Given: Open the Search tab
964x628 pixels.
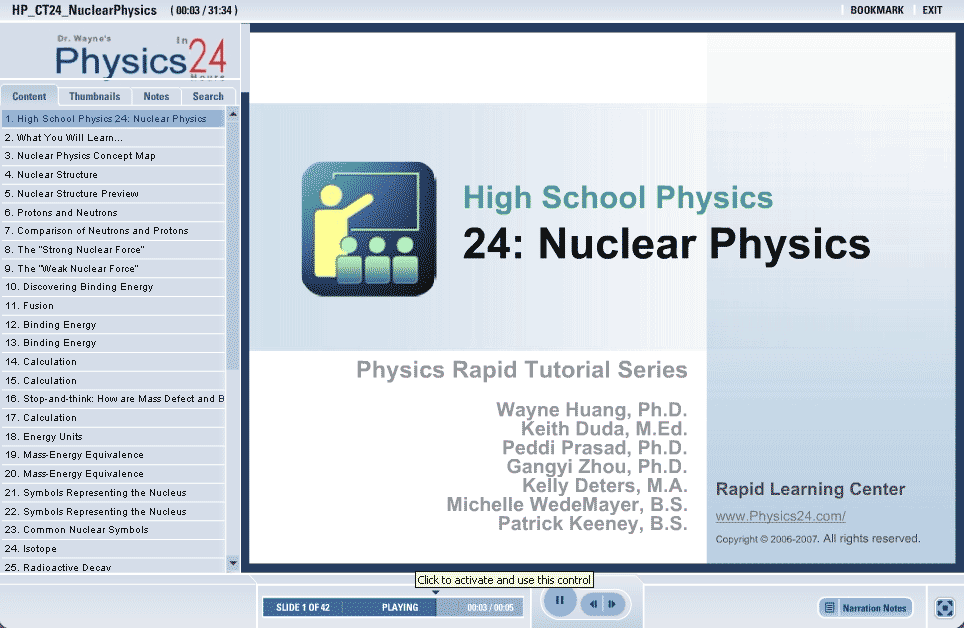Looking at the screenshot, I should coord(208,97).
